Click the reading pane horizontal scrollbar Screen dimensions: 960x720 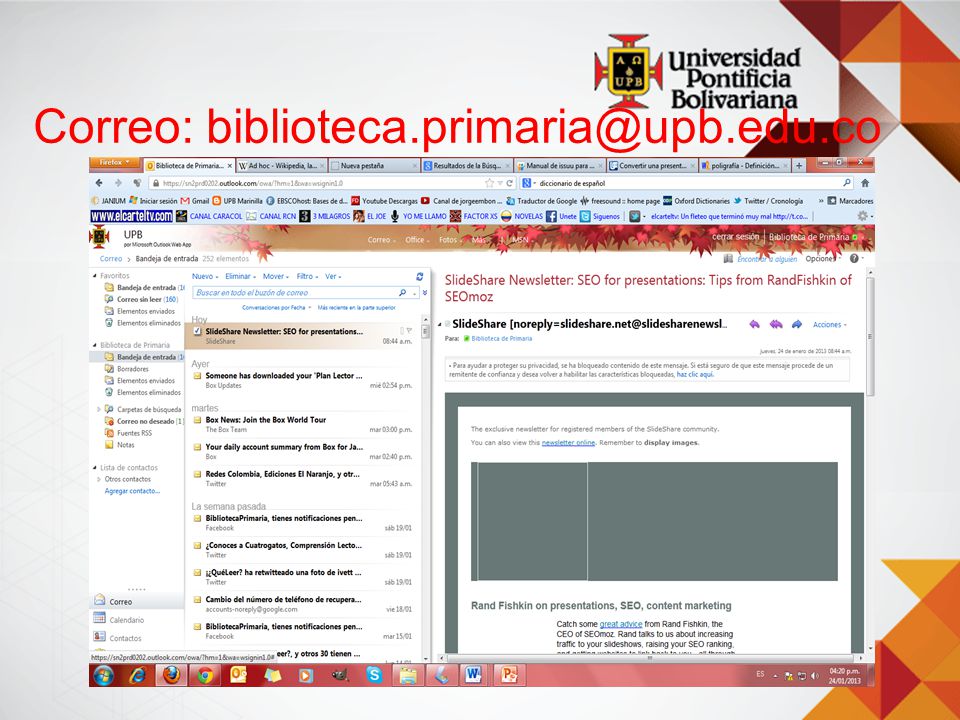(652, 658)
